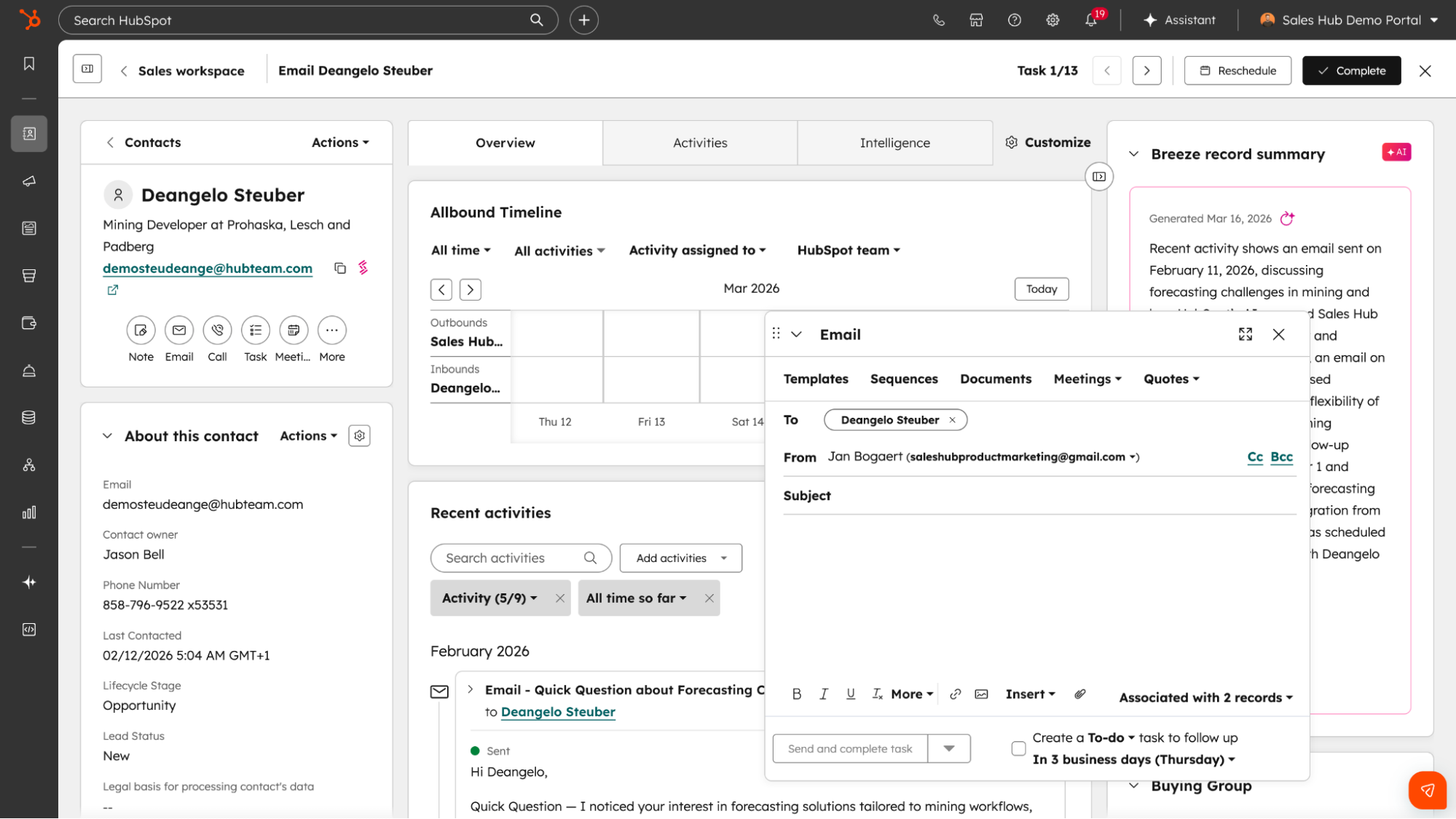
Task: Insert an image in the email body
Action: pos(982,695)
